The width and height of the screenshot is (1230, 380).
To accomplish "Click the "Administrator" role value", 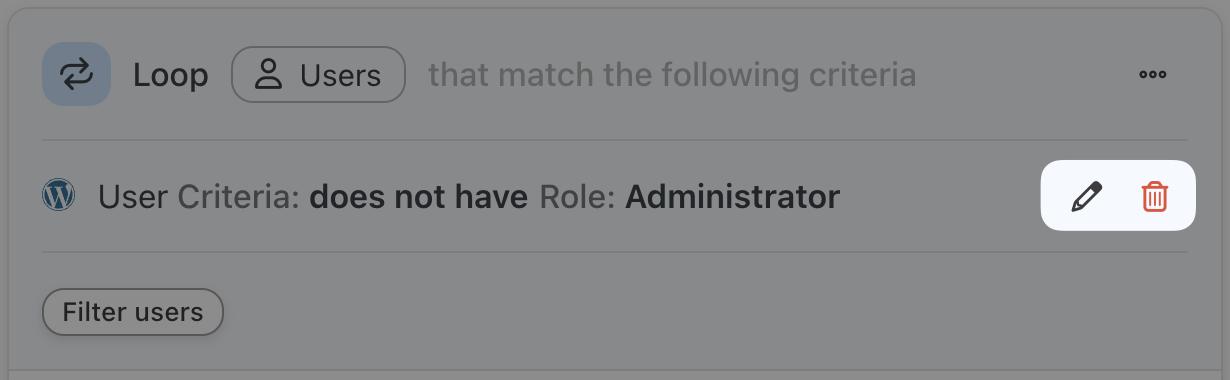I will (732, 197).
